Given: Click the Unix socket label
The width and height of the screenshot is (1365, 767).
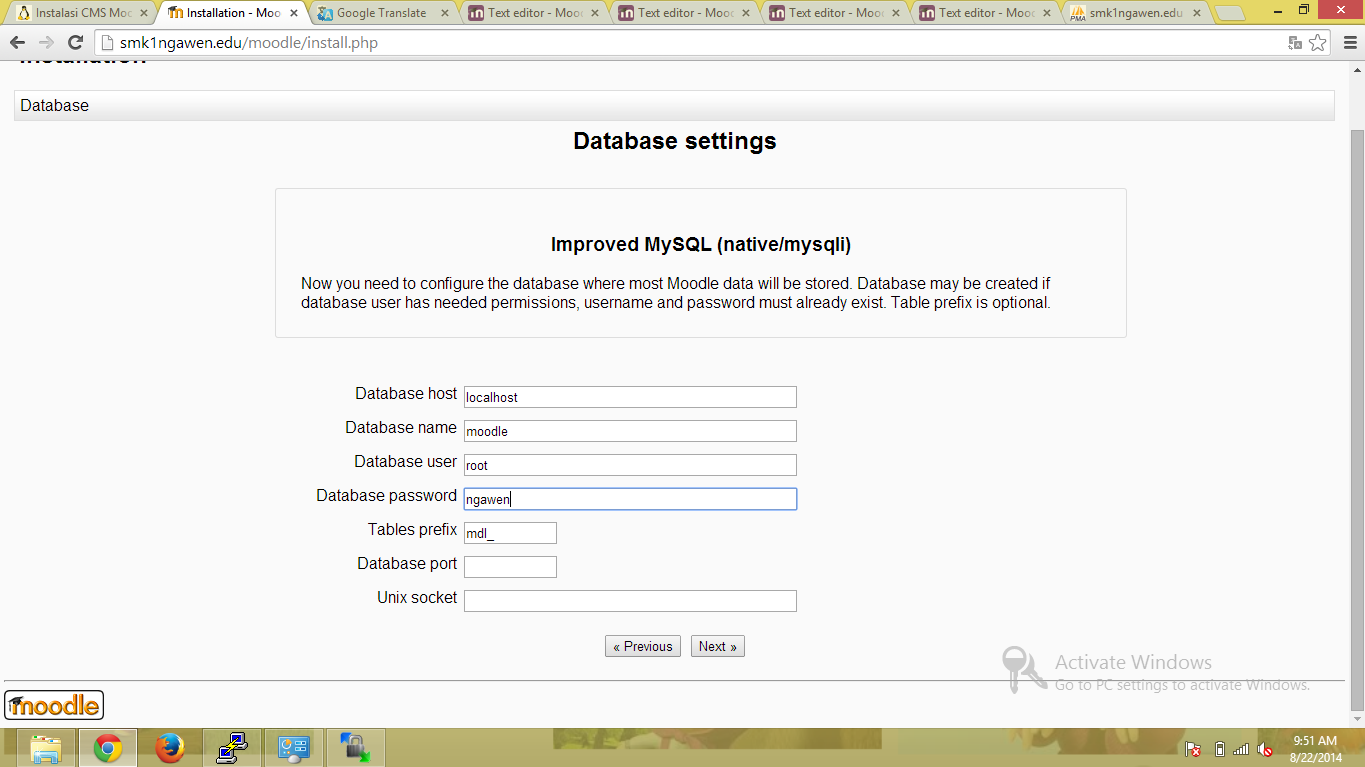Looking at the screenshot, I should coord(417,598).
